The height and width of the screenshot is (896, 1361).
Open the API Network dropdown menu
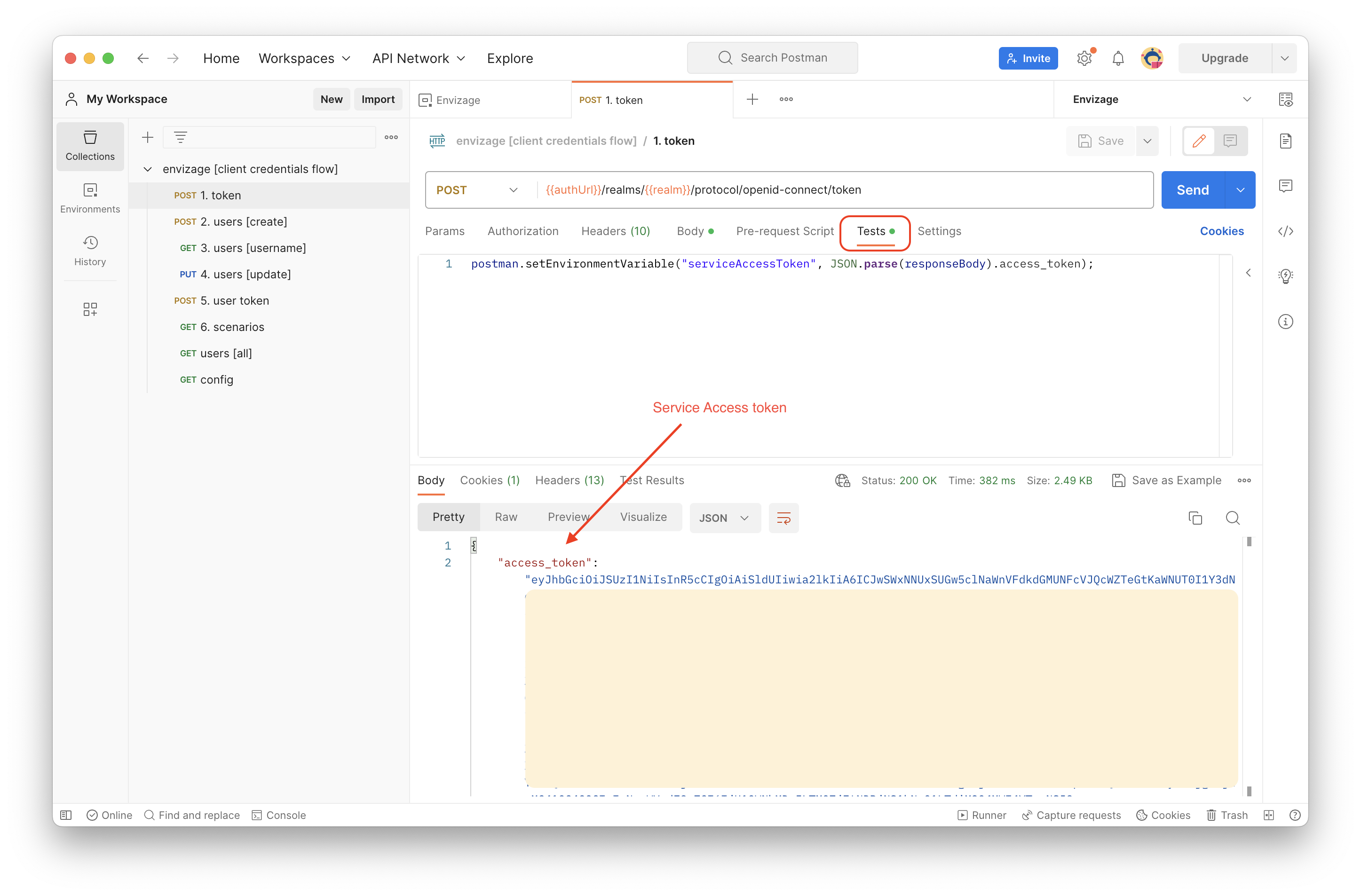coord(419,58)
